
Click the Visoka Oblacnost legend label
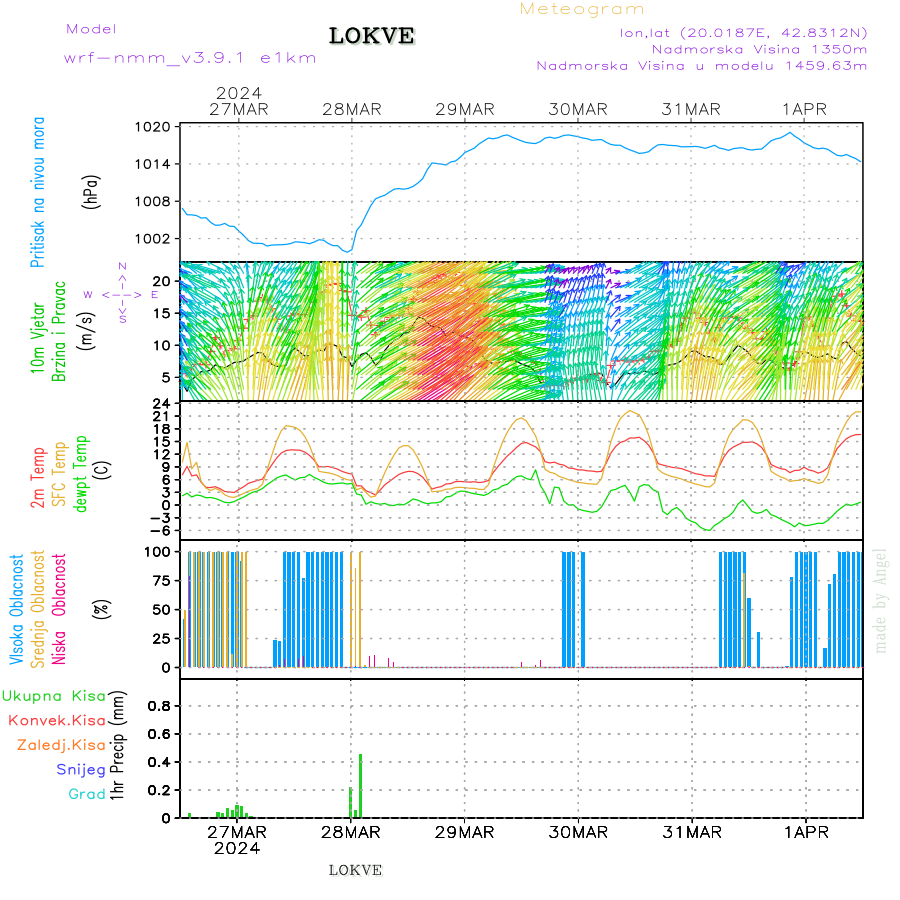pos(17,610)
